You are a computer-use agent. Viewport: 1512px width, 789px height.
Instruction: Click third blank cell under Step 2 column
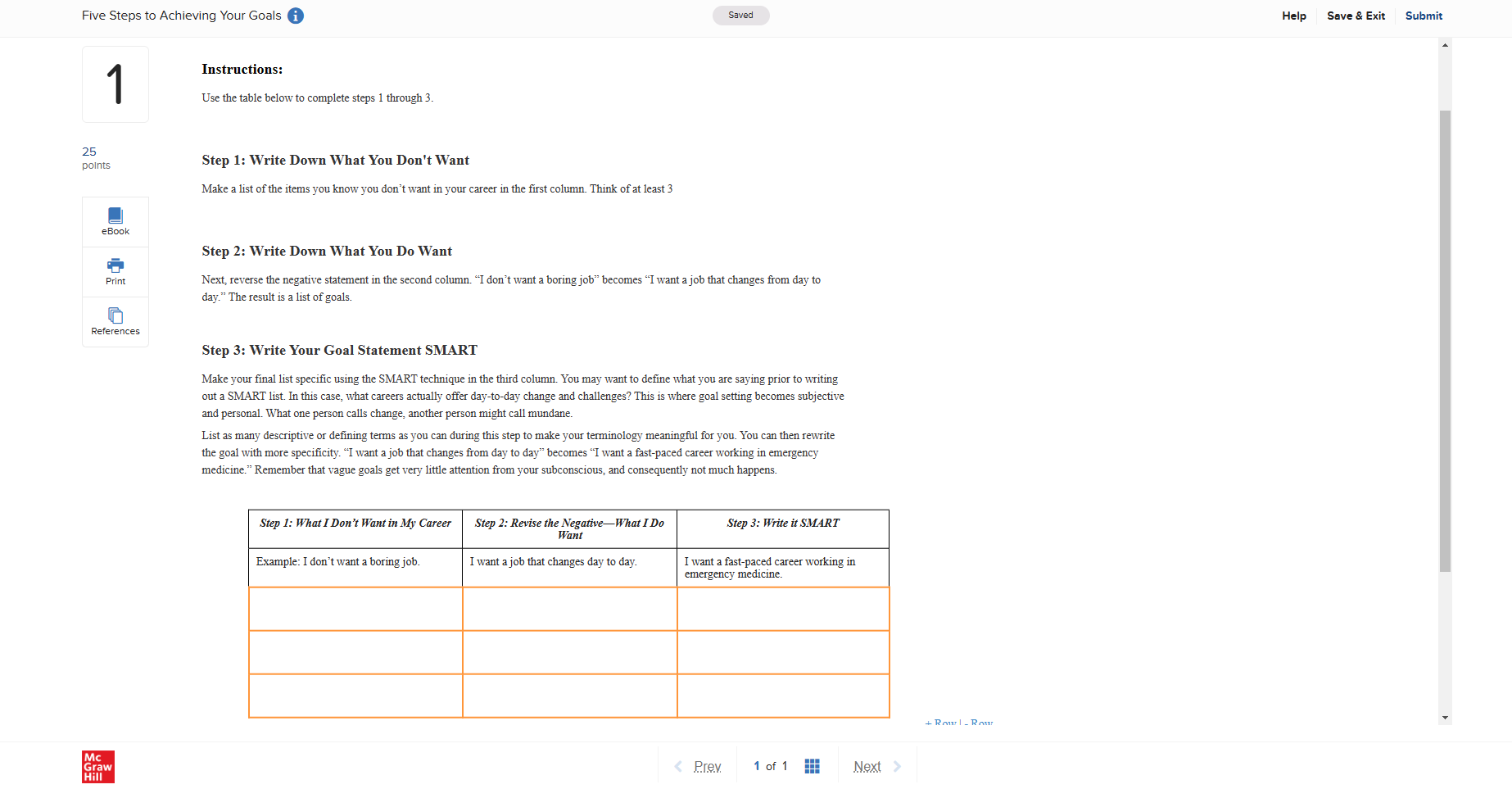(570, 696)
